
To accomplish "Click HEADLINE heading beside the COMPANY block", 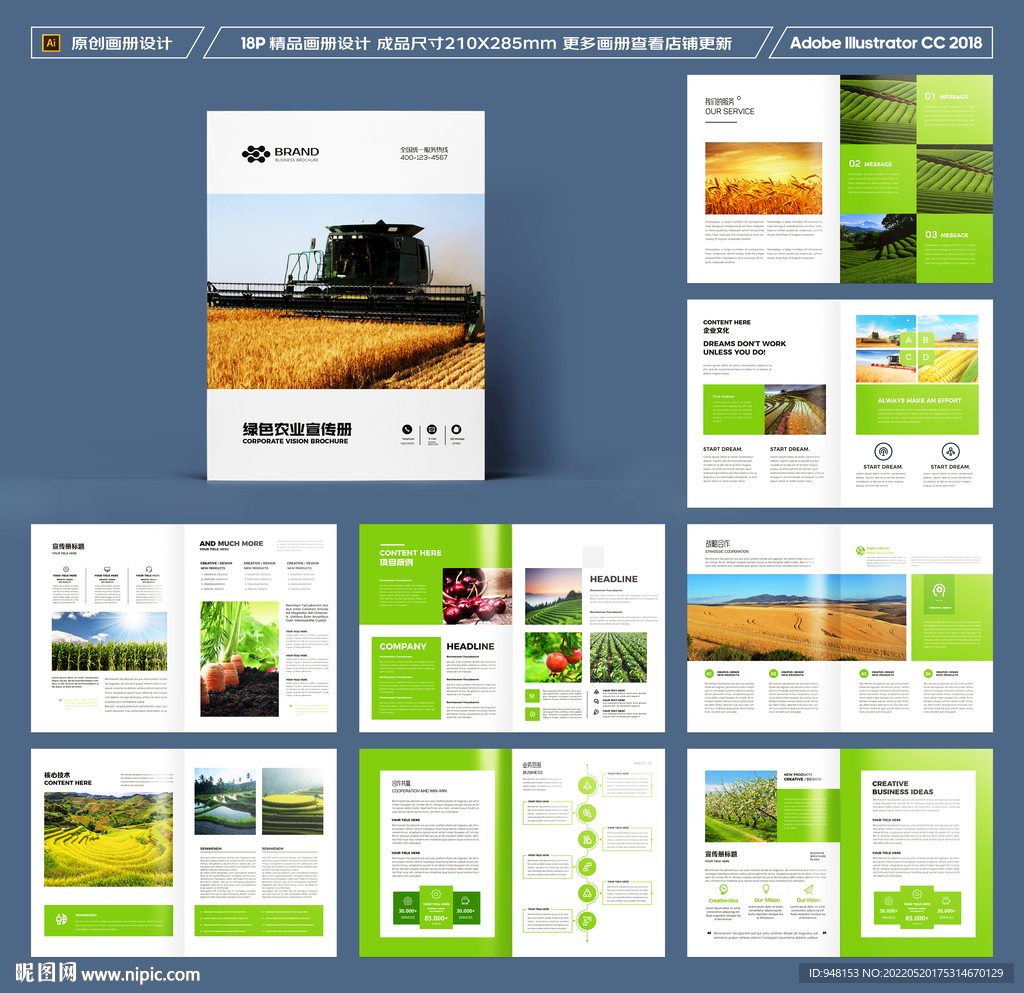I will point(470,646).
